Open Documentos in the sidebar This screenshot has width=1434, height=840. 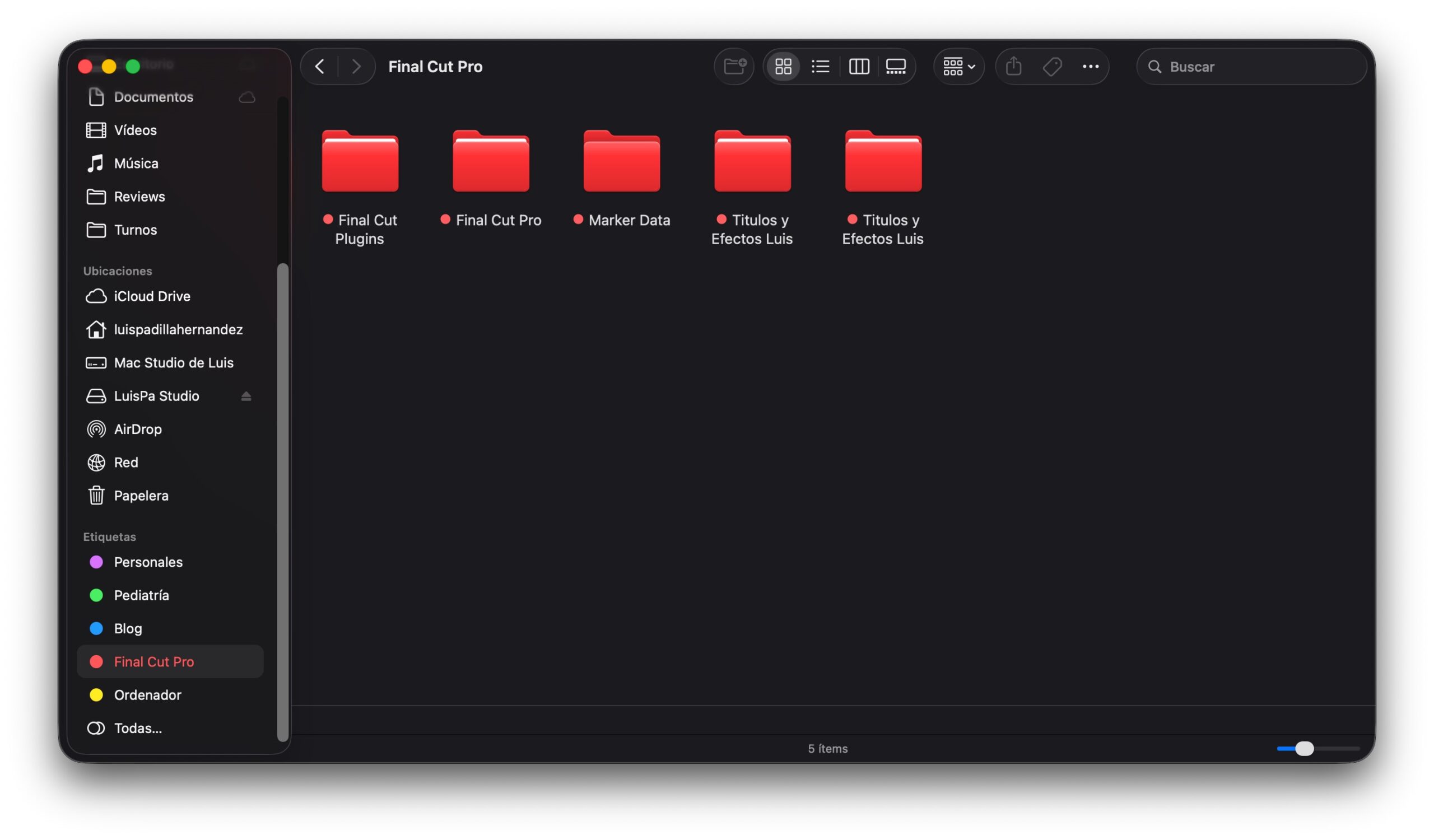(x=170, y=97)
